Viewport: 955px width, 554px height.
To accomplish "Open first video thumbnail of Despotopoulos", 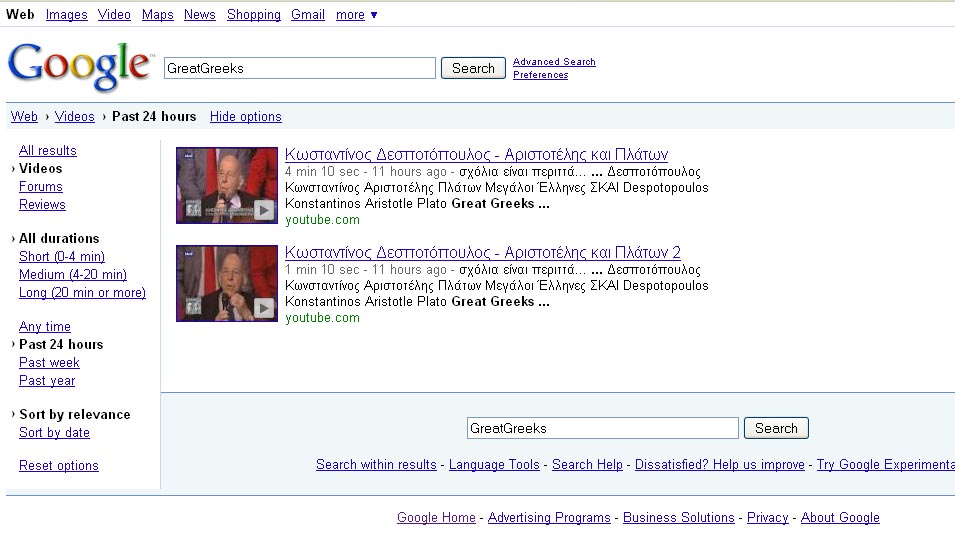I will [227, 186].
